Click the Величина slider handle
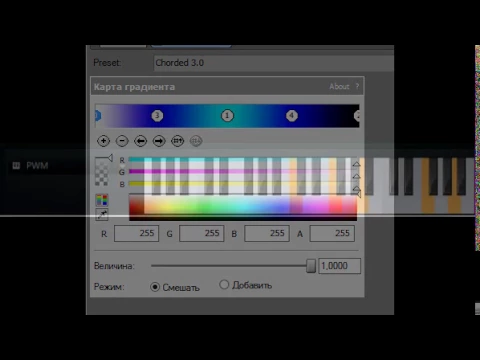This screenshot has height=360, width=480. [311, 266]
